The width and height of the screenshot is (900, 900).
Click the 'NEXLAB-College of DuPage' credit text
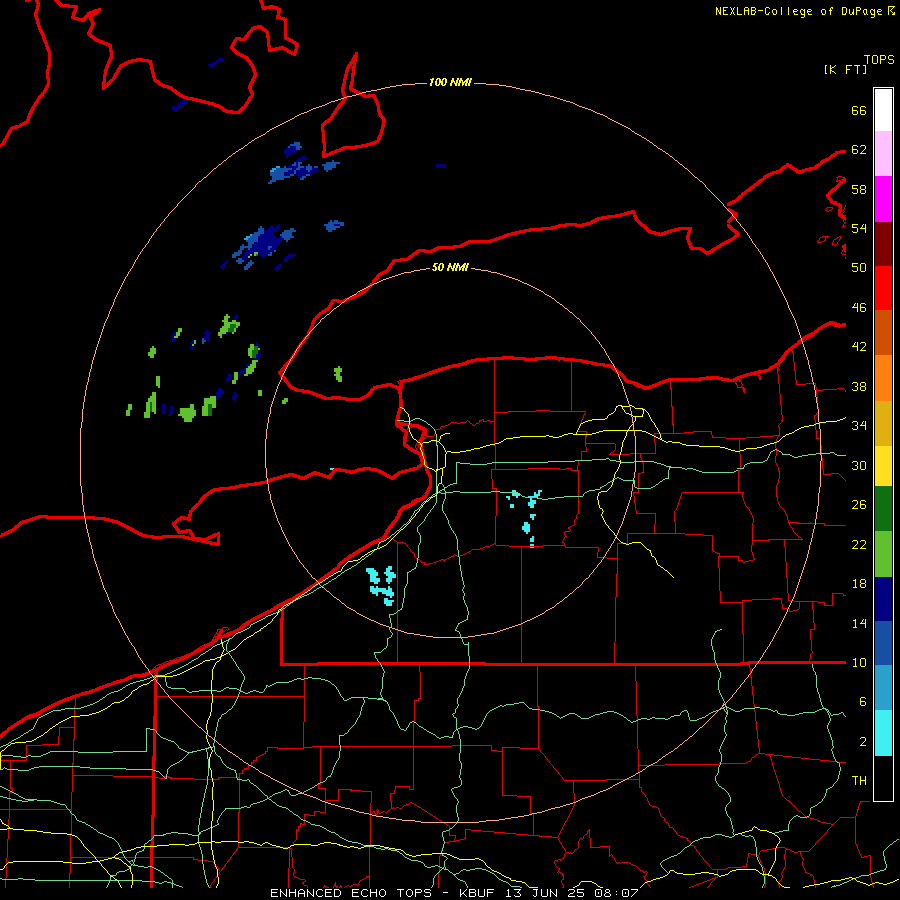click(x=800, y=11)
